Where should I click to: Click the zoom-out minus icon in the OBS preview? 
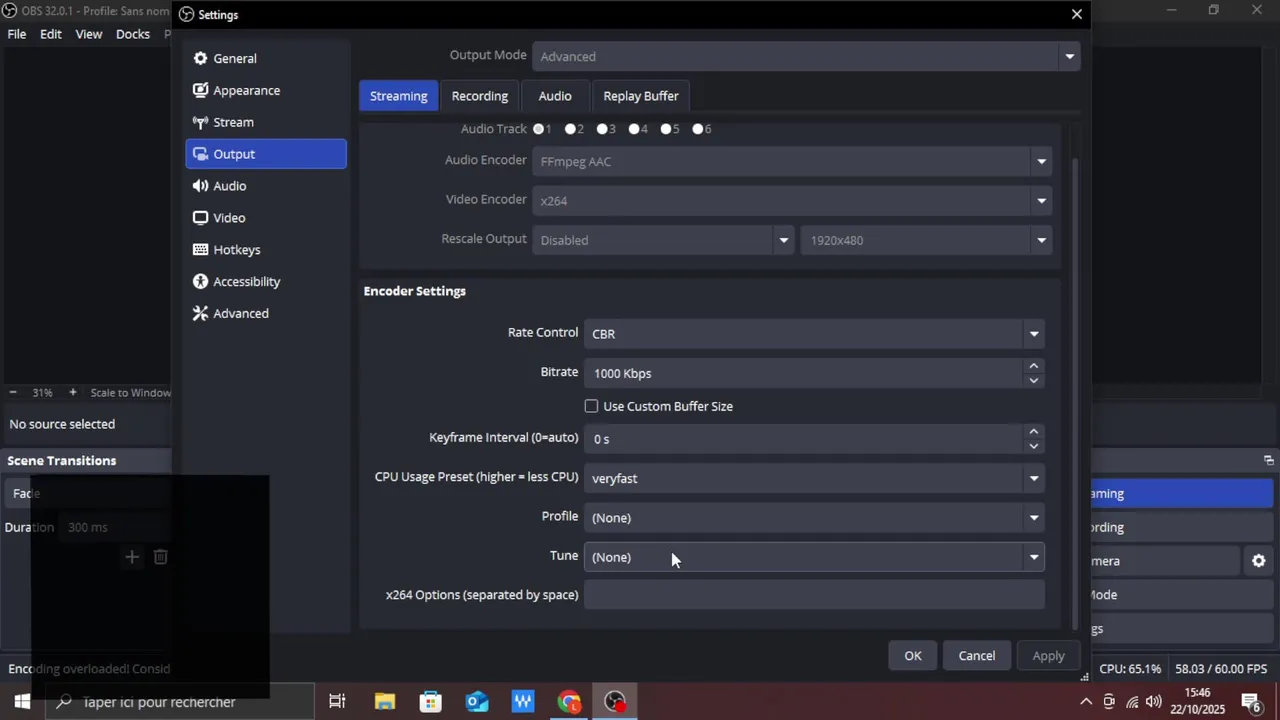13,393
